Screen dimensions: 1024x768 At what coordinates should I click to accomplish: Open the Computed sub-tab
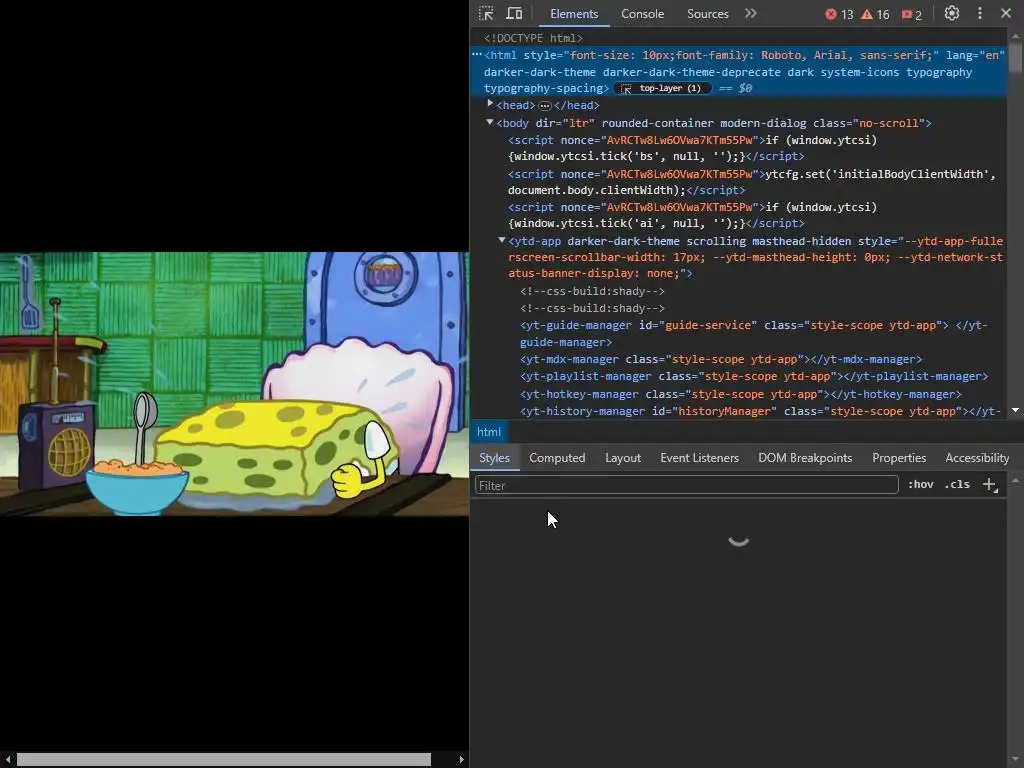(x=557, y=458)
